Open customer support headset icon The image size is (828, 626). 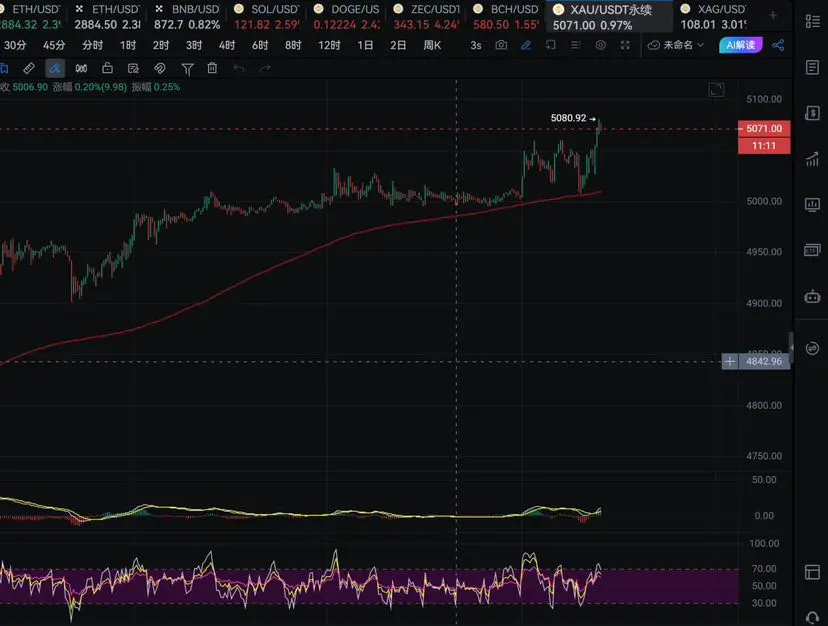[812, 618]
